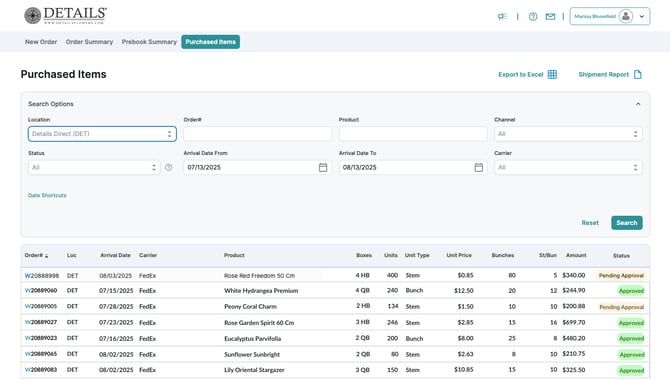The image size is (670, 380).
Task: Click the Details logo
Action: [65, 15]
